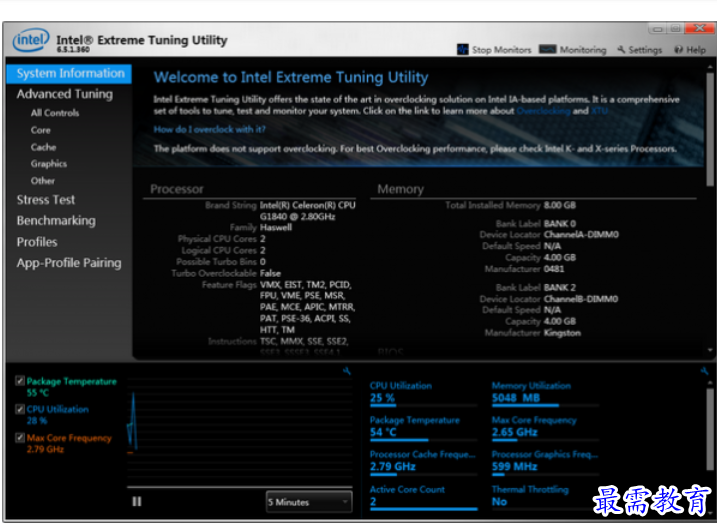This screenshot has height=532, width=717.
Task: Click the Brand String Celeron CPU value
Action: pos(307,211)
